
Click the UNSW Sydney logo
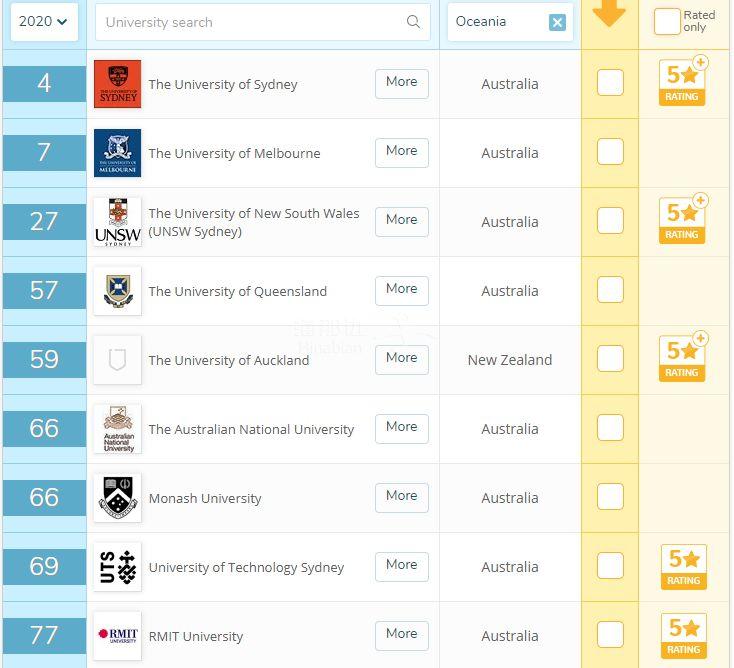click(x=117, y=222)
